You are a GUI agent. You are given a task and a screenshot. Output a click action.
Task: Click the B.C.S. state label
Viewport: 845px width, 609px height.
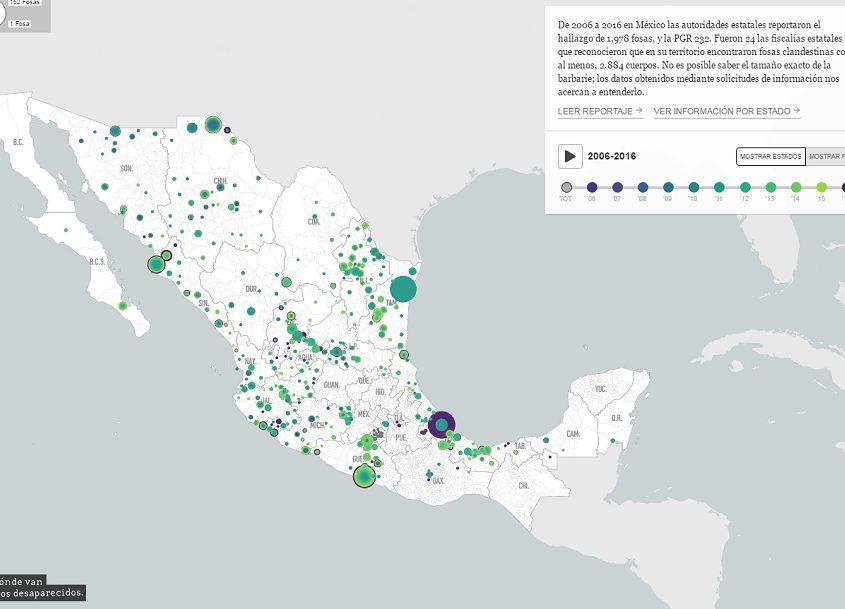click(97, 262)
